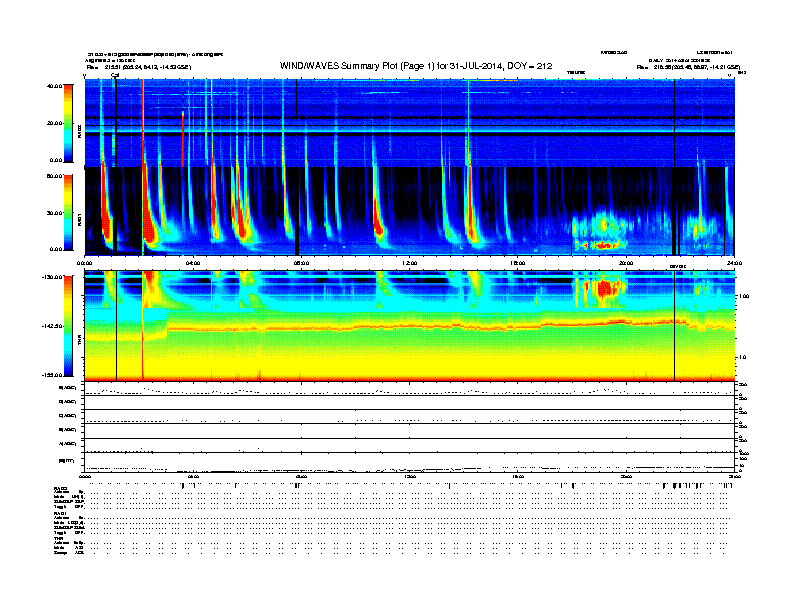Click the 08:00 label under the RAD1 spectrogram
This screenshot has height=612, width=792.
[301, 263]
